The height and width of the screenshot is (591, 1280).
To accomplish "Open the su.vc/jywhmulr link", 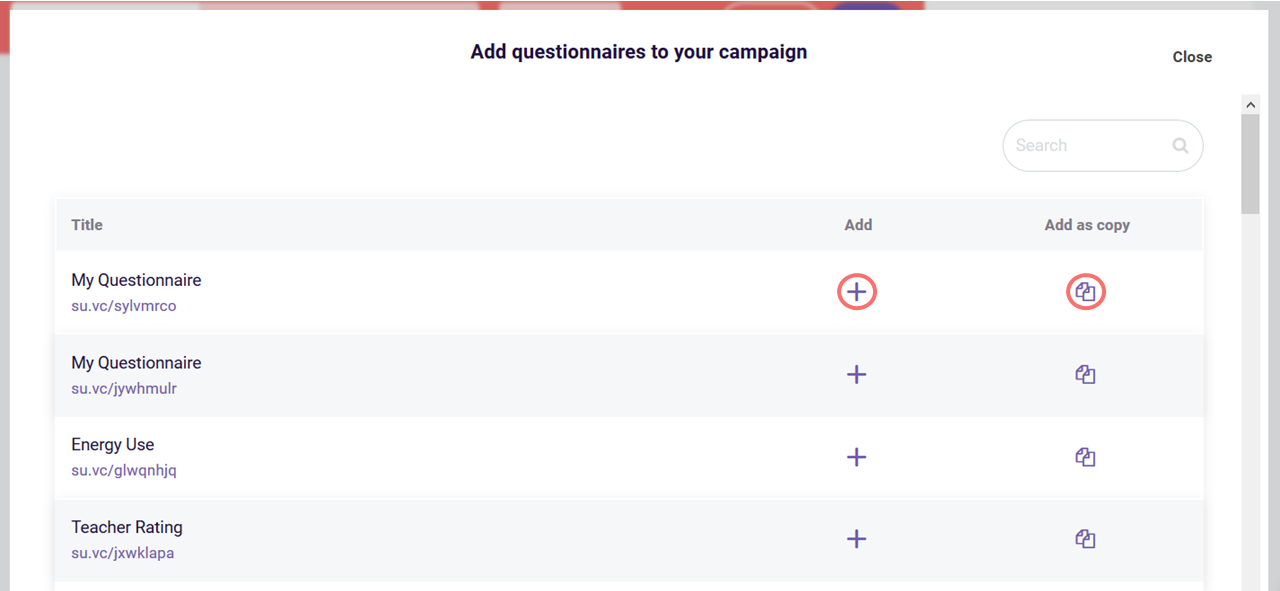I will [x=123, y=388].
